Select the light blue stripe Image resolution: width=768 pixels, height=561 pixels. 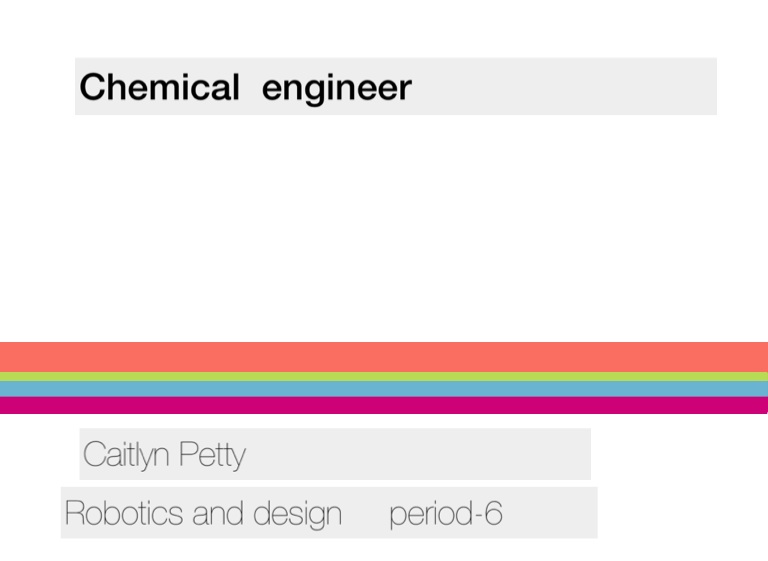click(384, 389)
